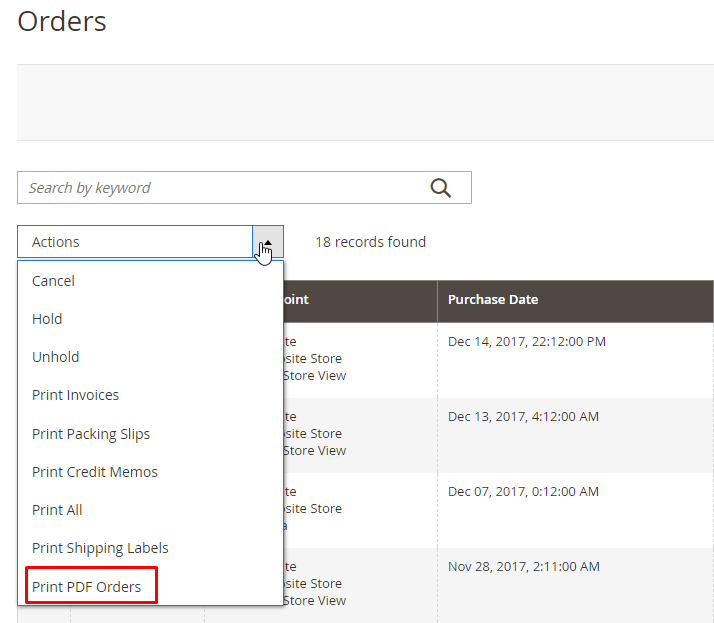Image resolution: width=714 pixels, height=623 pixels.
Task: Select Print Credit Memos action
Action: 94,472
